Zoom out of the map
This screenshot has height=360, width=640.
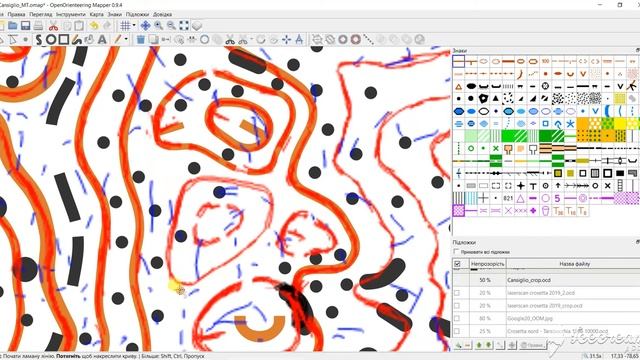point(171,26)
